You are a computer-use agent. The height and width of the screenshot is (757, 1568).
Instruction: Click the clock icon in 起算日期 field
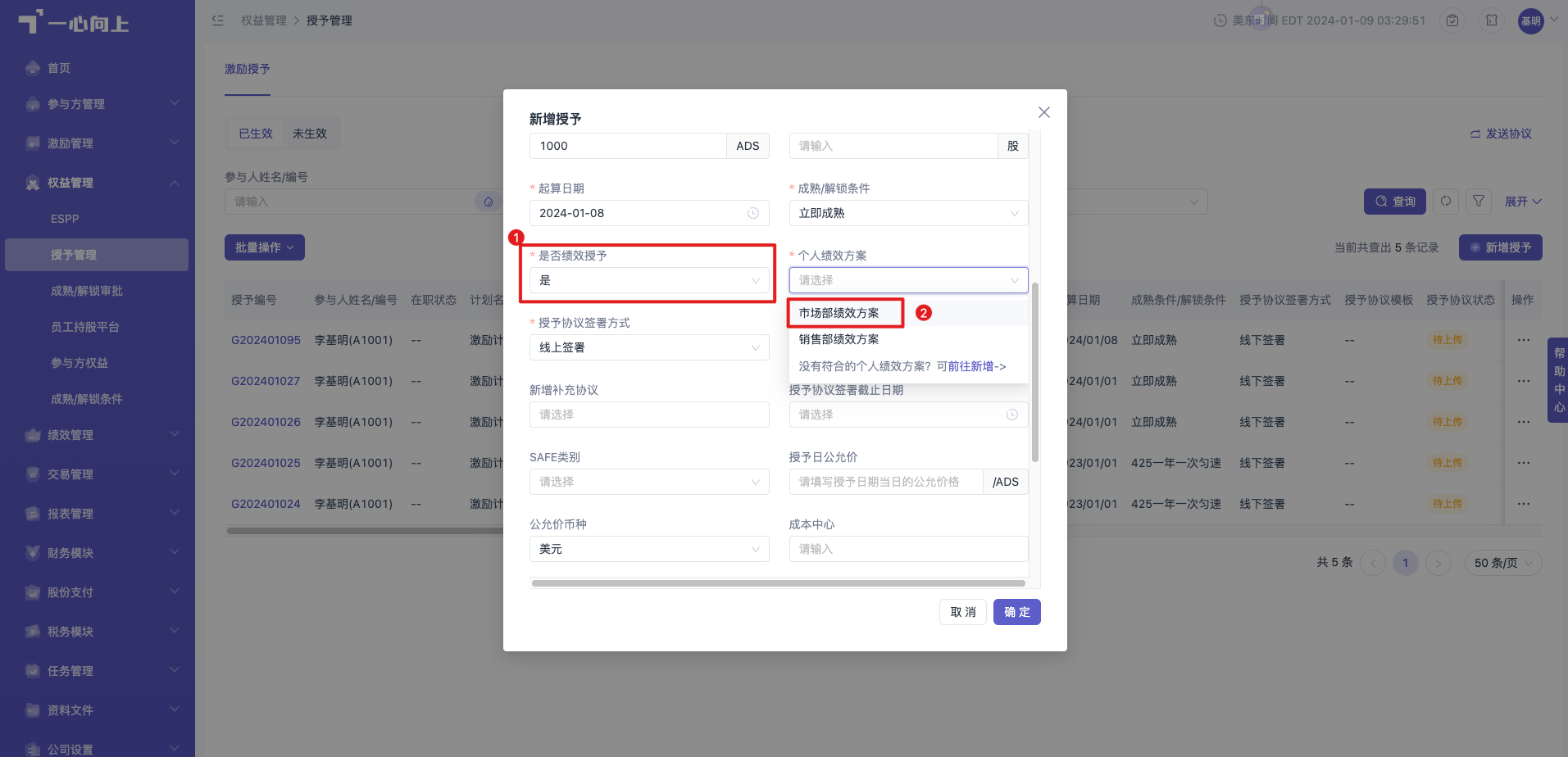tap(753, 213)
